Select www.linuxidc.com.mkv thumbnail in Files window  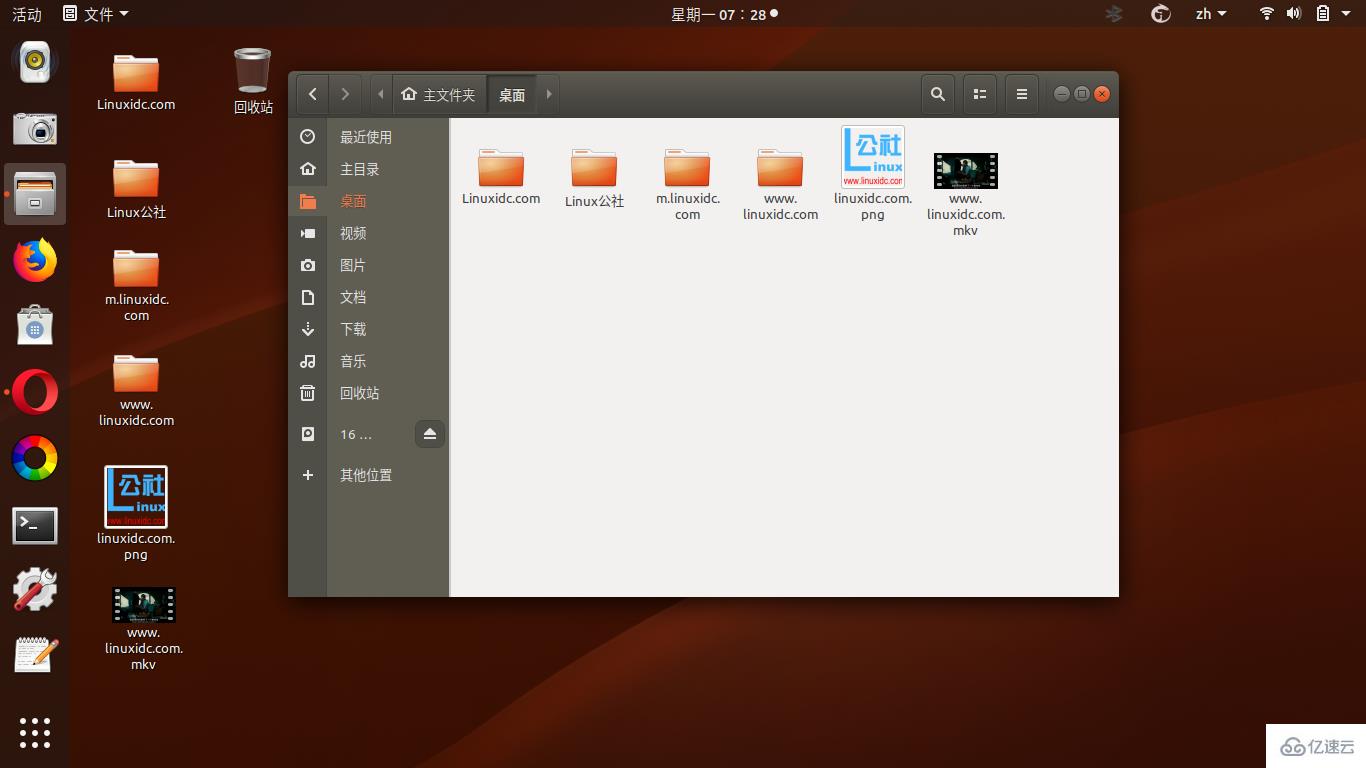pos(966,171)
